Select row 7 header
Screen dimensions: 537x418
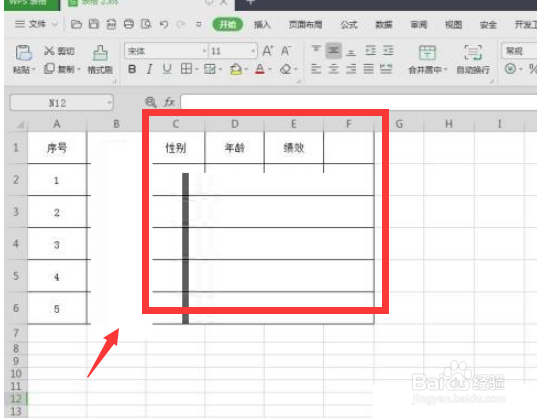click(x=16, y=332)
